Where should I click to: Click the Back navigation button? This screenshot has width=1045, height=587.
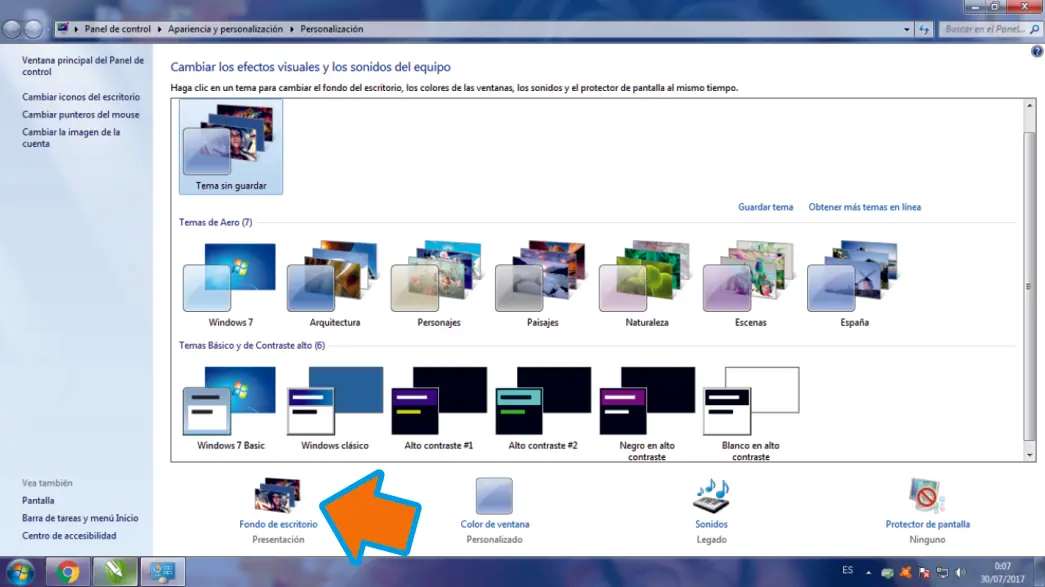[11, 29]
